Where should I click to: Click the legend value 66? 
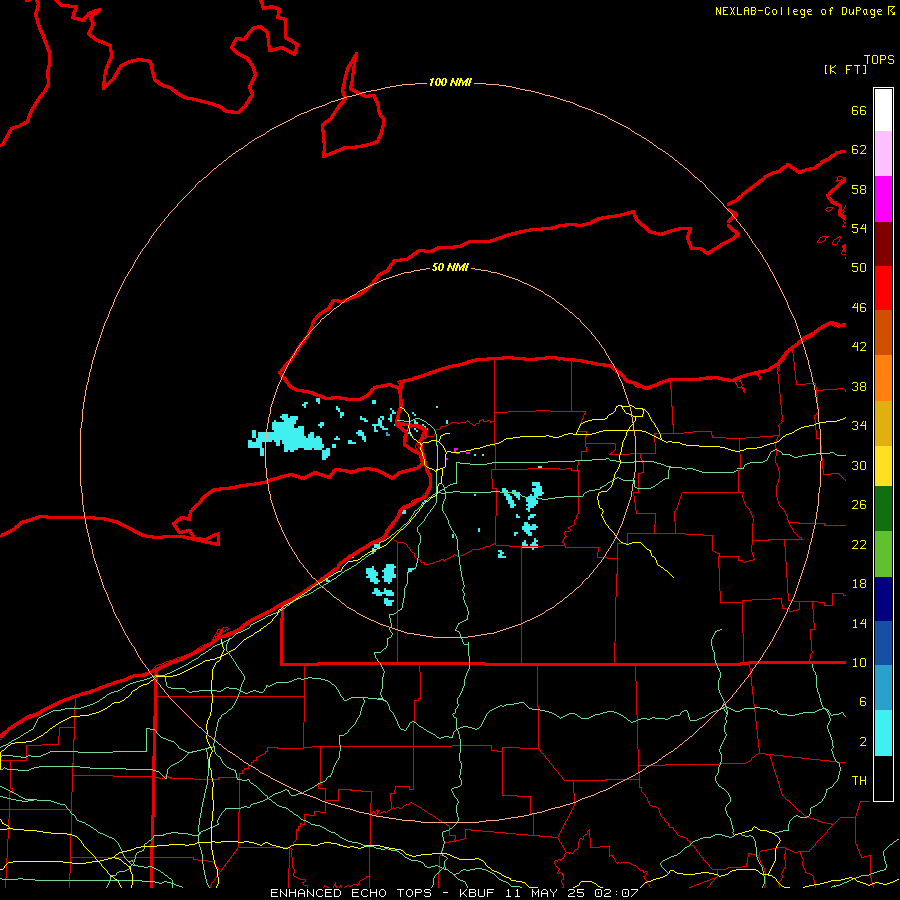[859, 111]
